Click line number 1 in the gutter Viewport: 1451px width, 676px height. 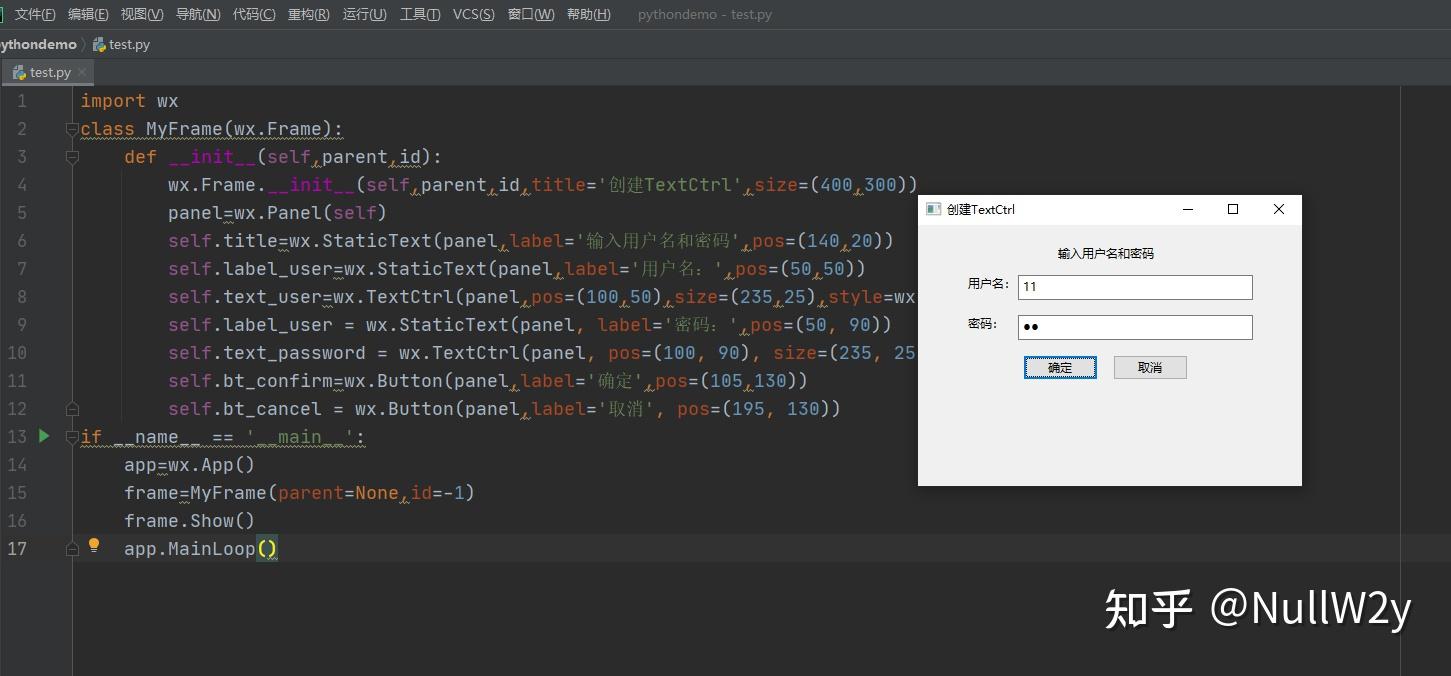tap(22, 101)
